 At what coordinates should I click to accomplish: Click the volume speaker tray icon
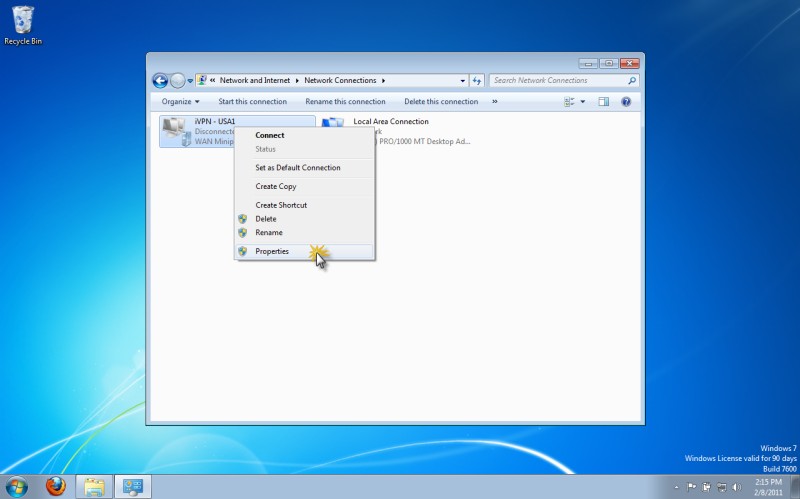pyautogui.click(x=736, y=487)
